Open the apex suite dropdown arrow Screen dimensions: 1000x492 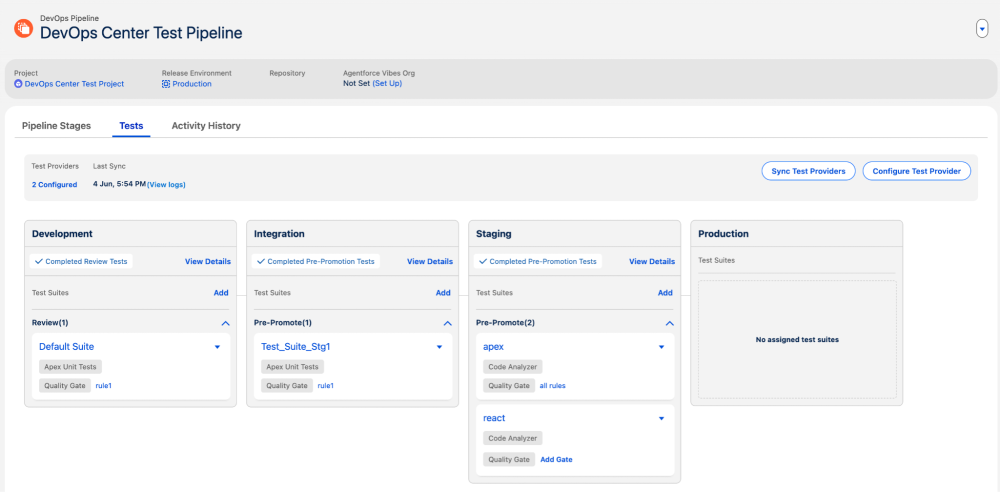[661, 347]
